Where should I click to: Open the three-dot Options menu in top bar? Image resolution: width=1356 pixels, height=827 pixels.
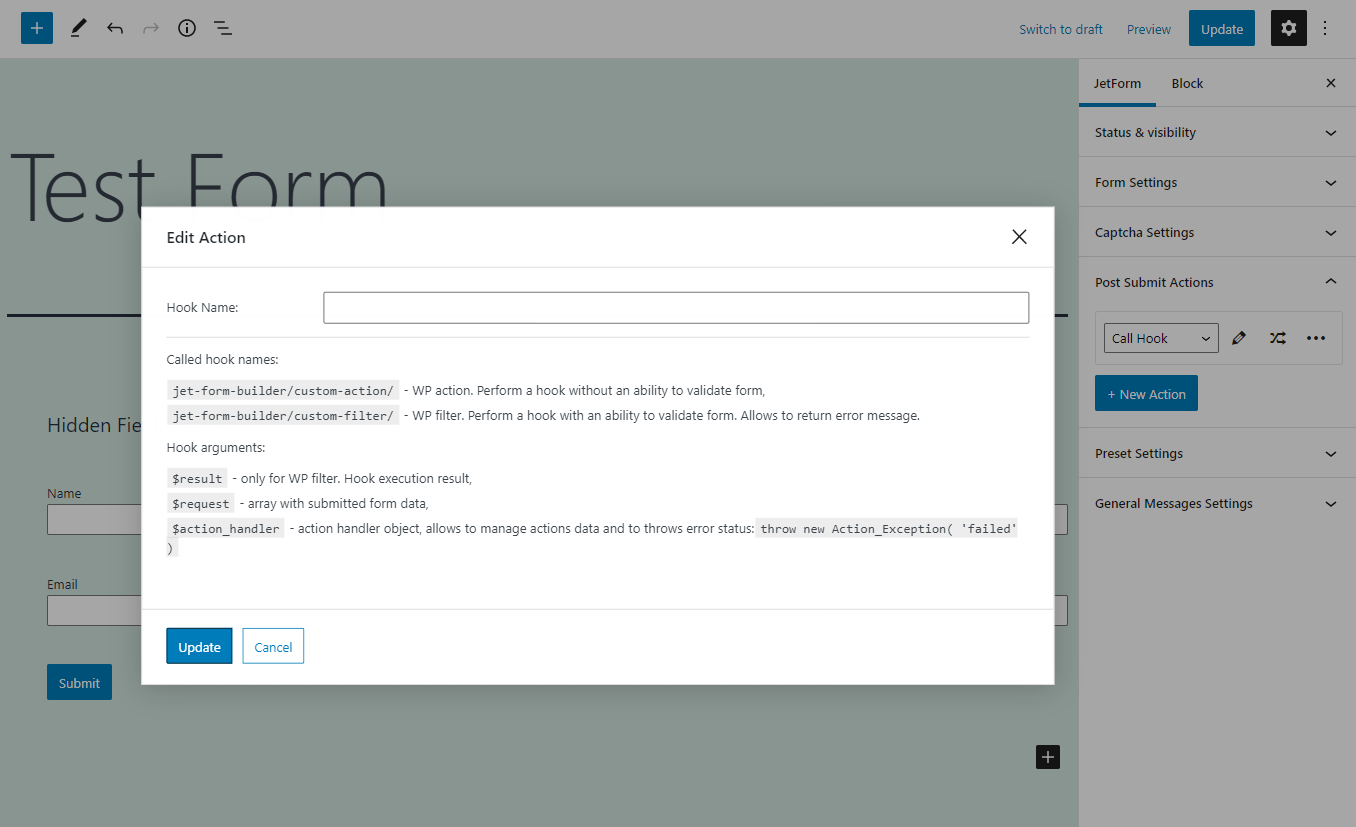[x=1326, y=28]
